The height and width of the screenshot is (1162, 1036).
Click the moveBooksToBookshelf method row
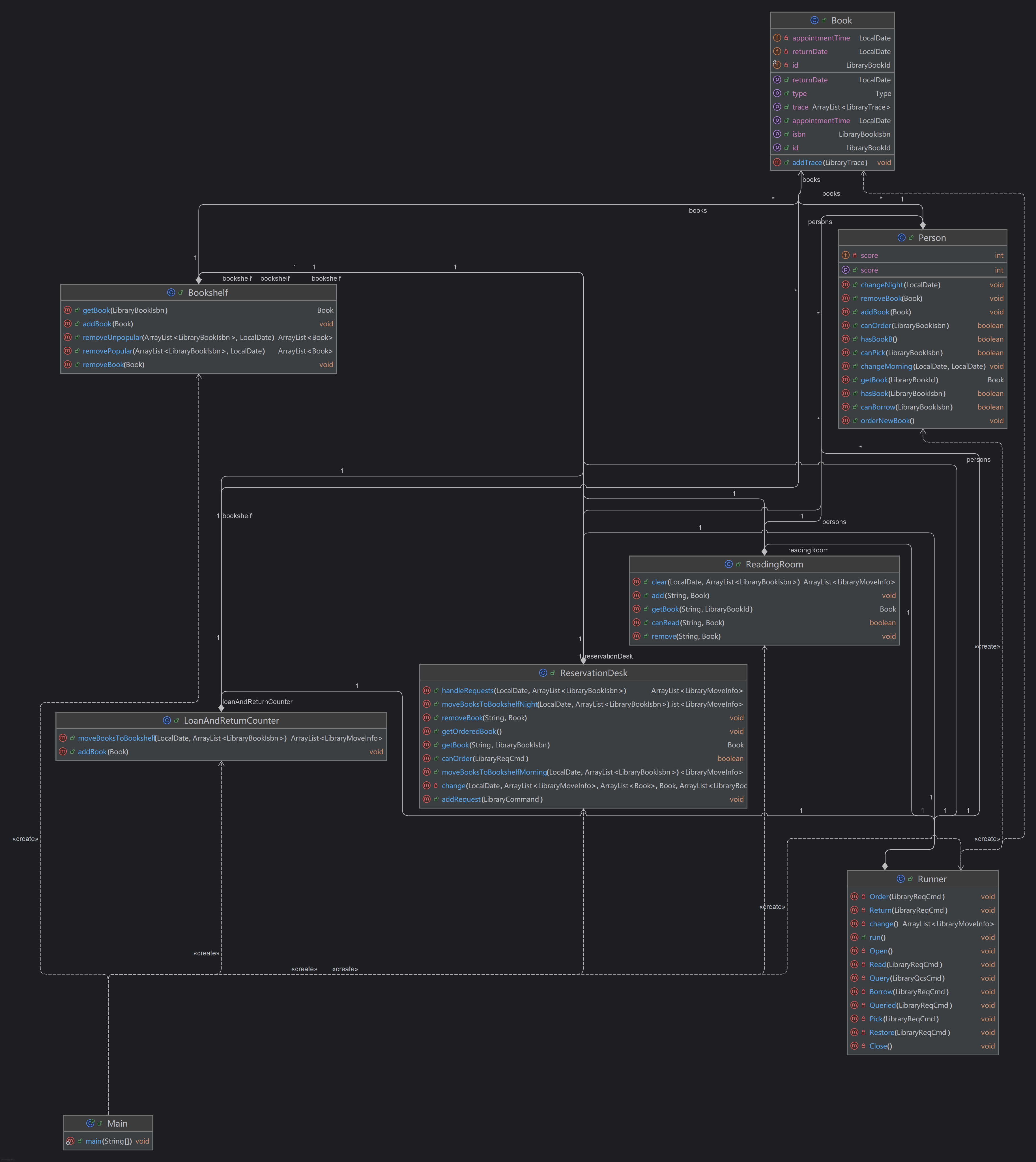click(x=116, y=738)
